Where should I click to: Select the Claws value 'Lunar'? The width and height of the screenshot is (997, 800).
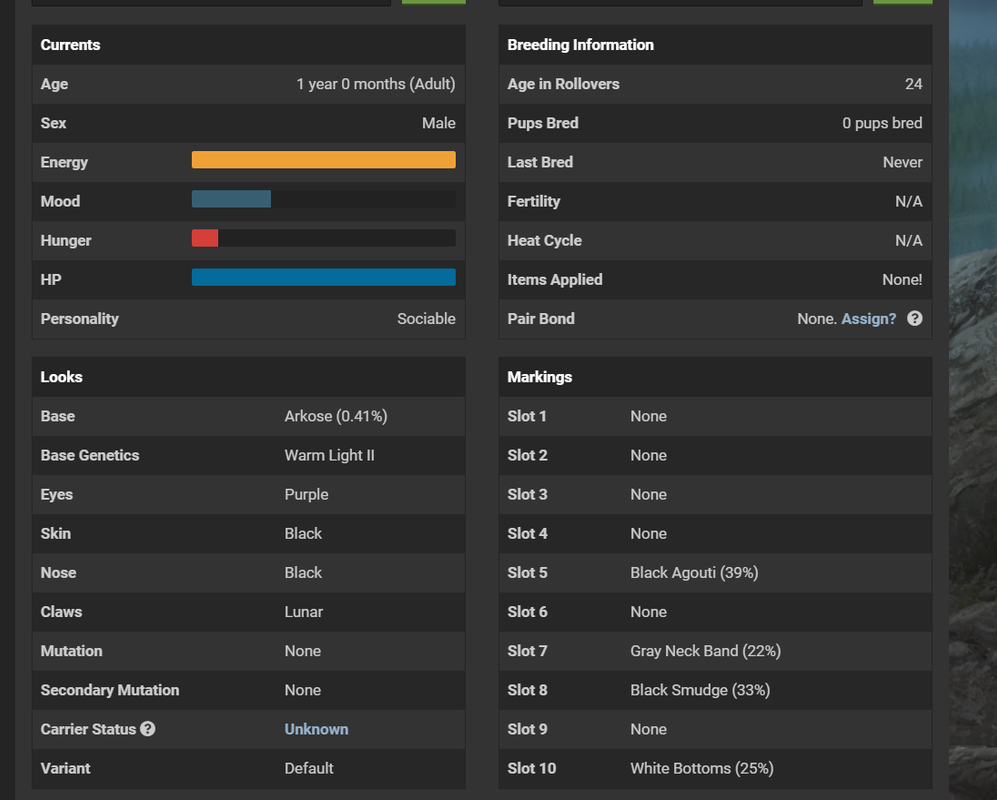point(304,612)
